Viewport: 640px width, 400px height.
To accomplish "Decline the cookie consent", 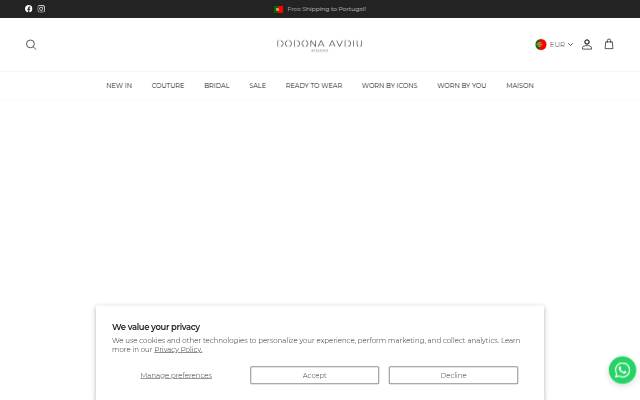I will click(x=453, y=375).
